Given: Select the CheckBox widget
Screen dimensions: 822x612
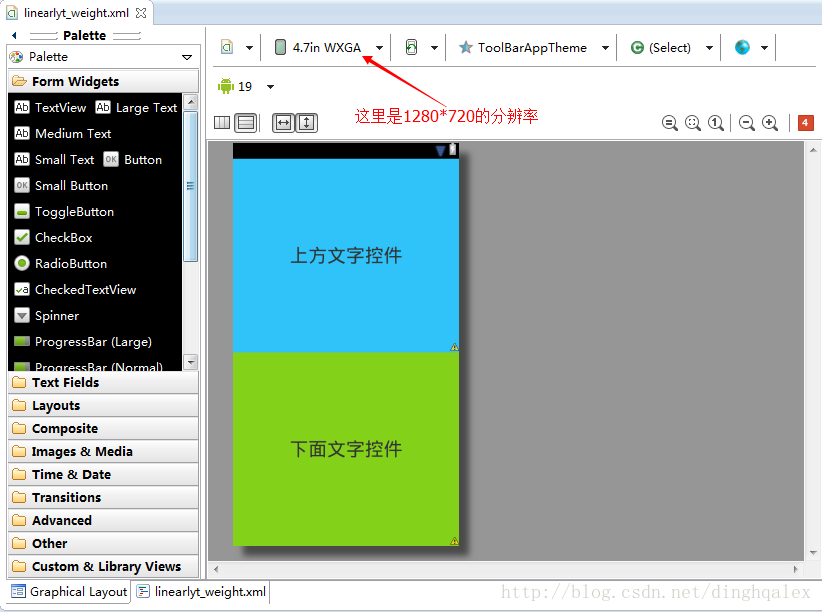Looking at the screenshot, I should (53, 238).
